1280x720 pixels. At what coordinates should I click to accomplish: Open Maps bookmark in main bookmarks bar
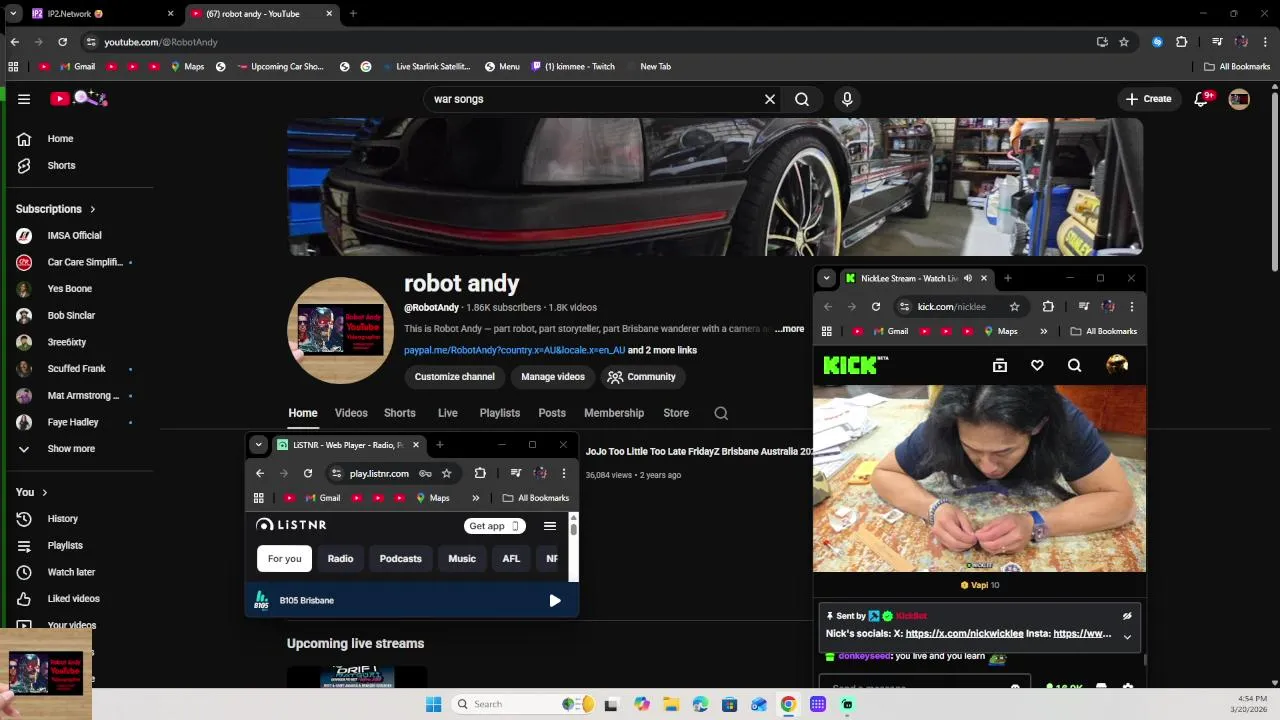(187, 67)
